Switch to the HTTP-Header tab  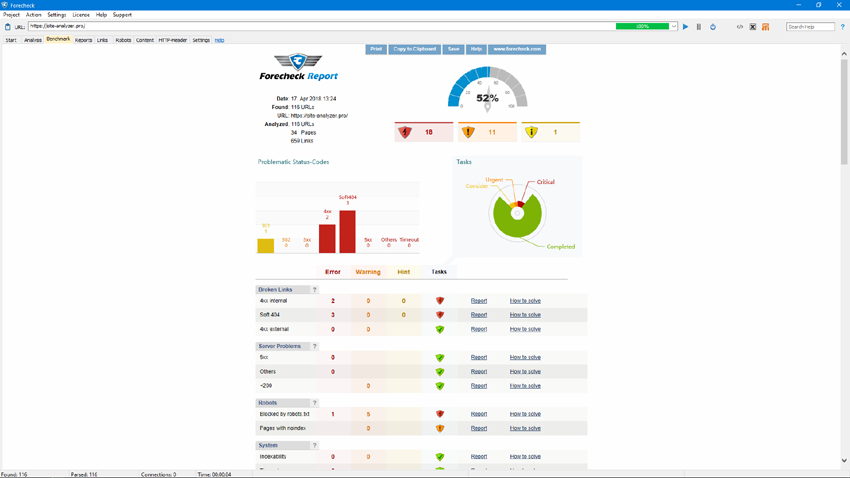(172, 40)
